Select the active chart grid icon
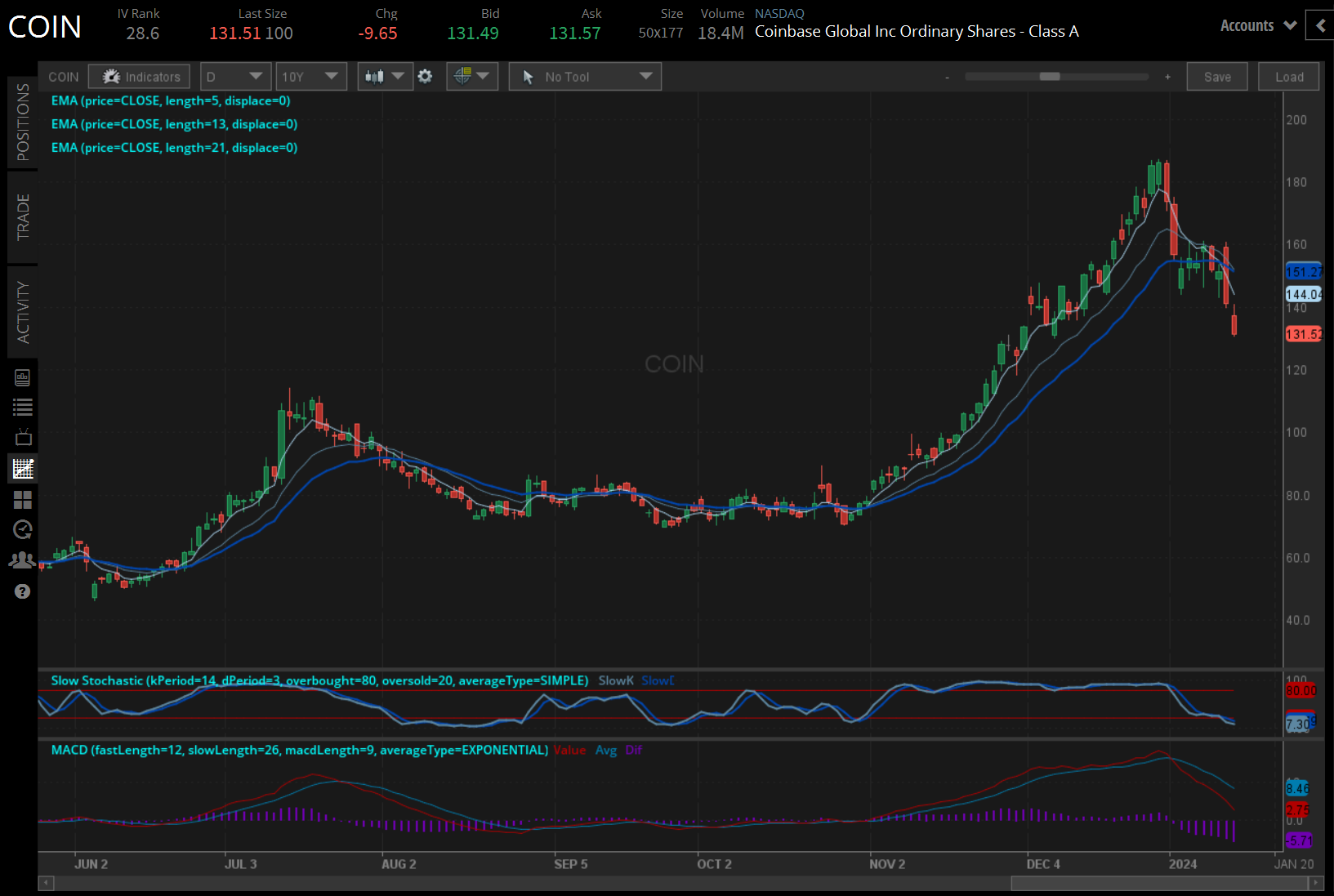 (23, 469)
